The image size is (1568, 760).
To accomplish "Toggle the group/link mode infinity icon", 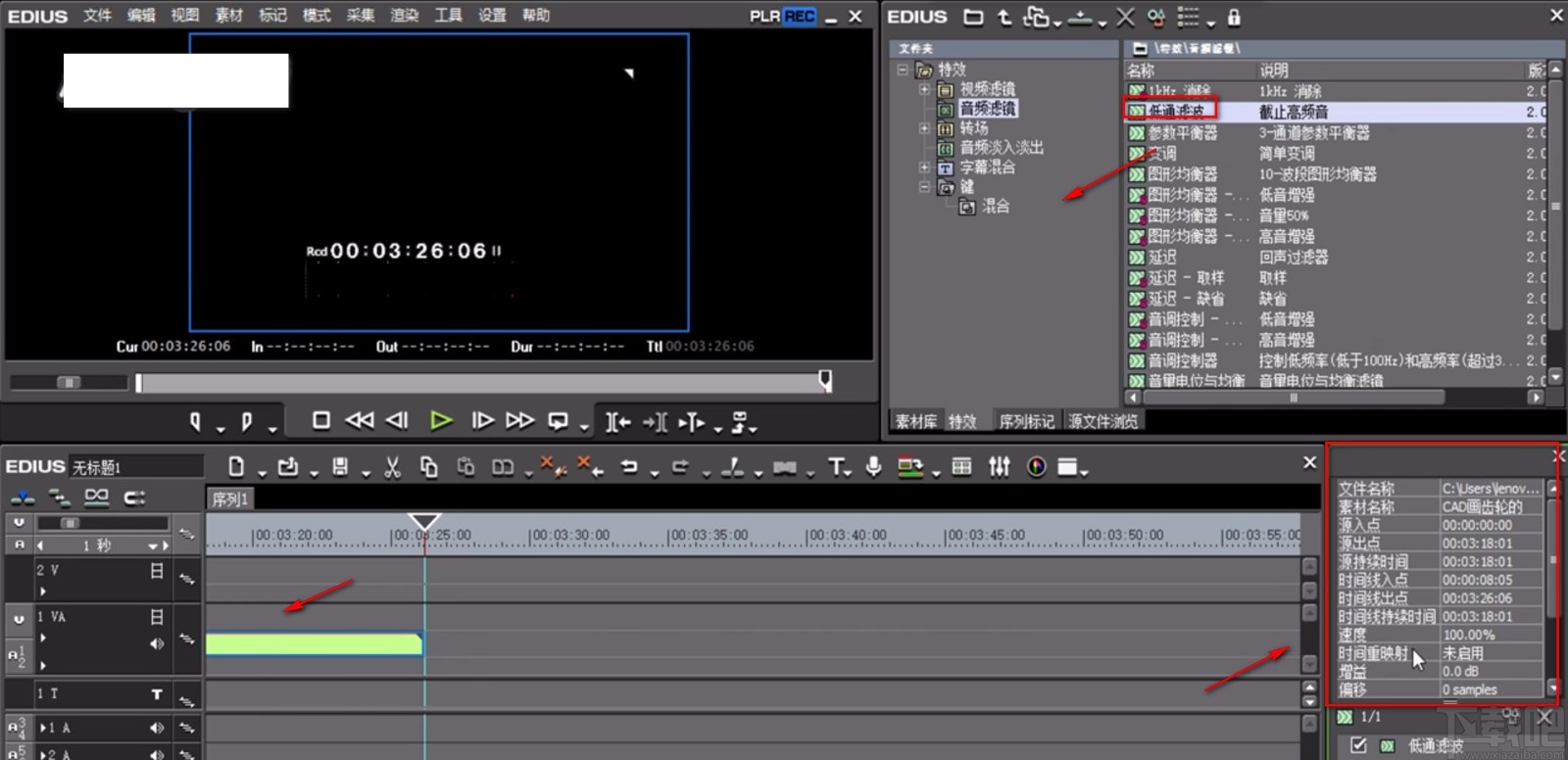I will click(x=96, y=498).
